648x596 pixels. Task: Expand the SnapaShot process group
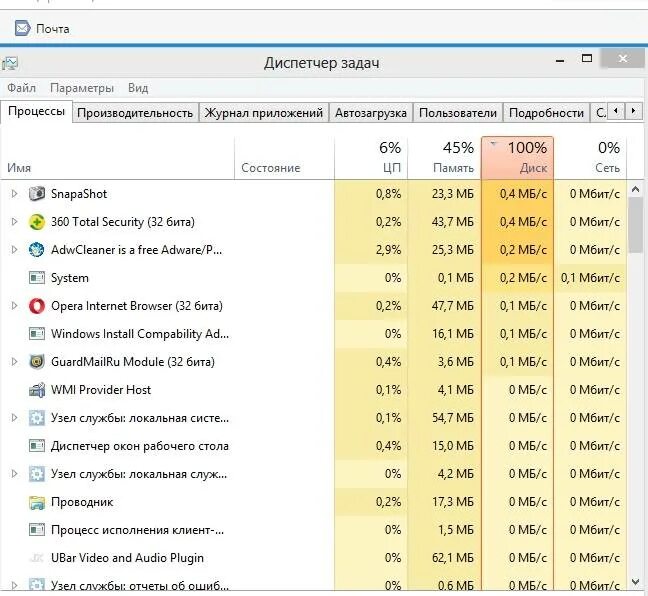(14, 194)
